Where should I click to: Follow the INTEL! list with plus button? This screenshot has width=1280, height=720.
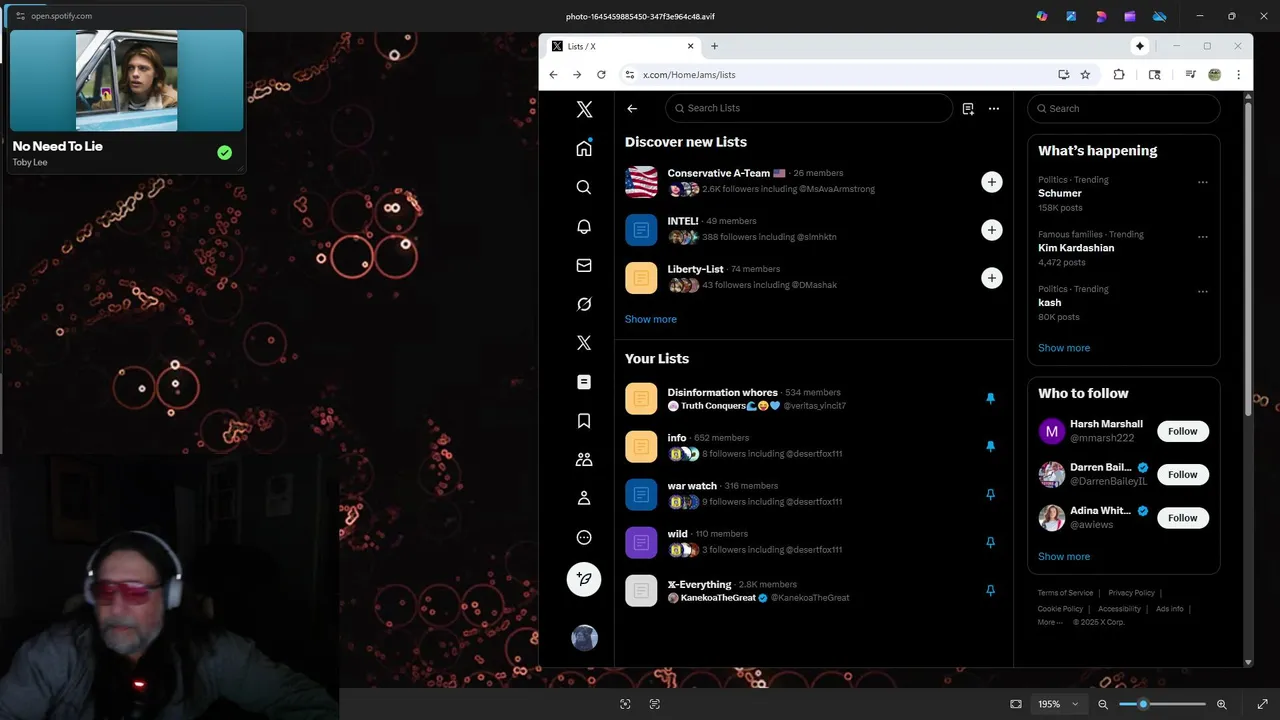click(x=991, y=230)
